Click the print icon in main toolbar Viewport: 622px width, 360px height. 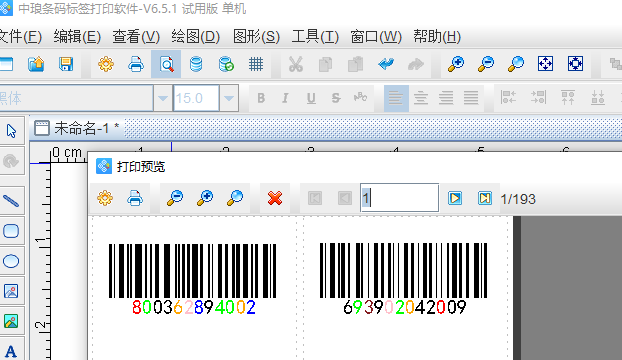coord(136,64)
